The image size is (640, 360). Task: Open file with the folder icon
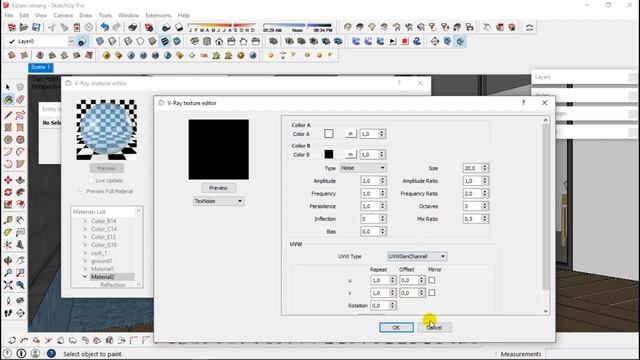click(24, 27)
